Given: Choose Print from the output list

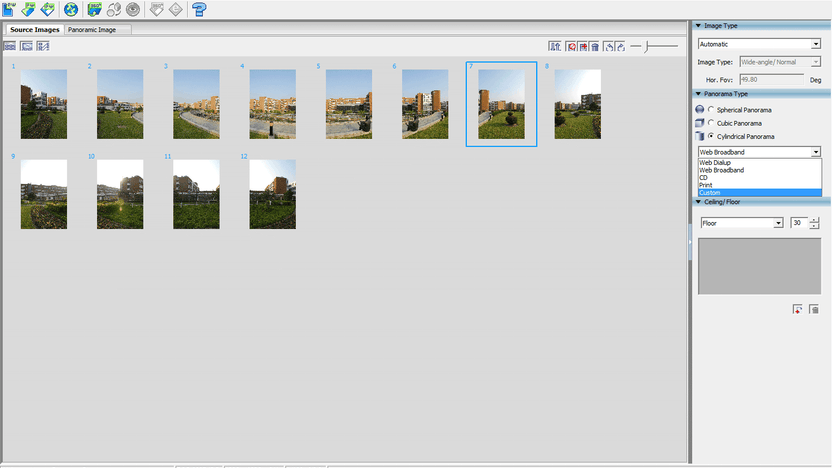Looking at the screenshot, I should click(x=760, y=185).
